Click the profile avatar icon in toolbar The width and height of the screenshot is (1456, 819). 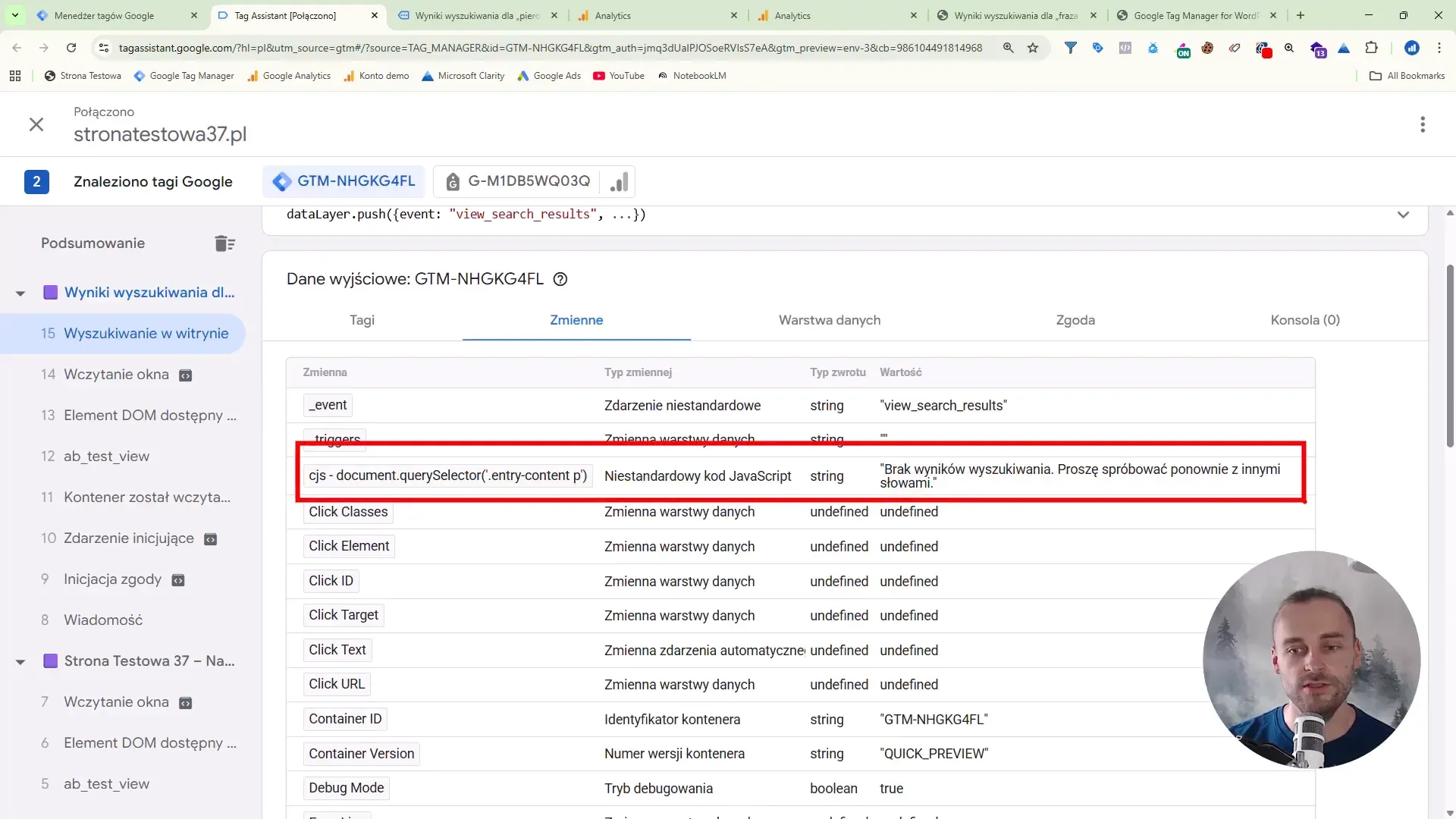pyautogui.click(x=1412, y=48)
